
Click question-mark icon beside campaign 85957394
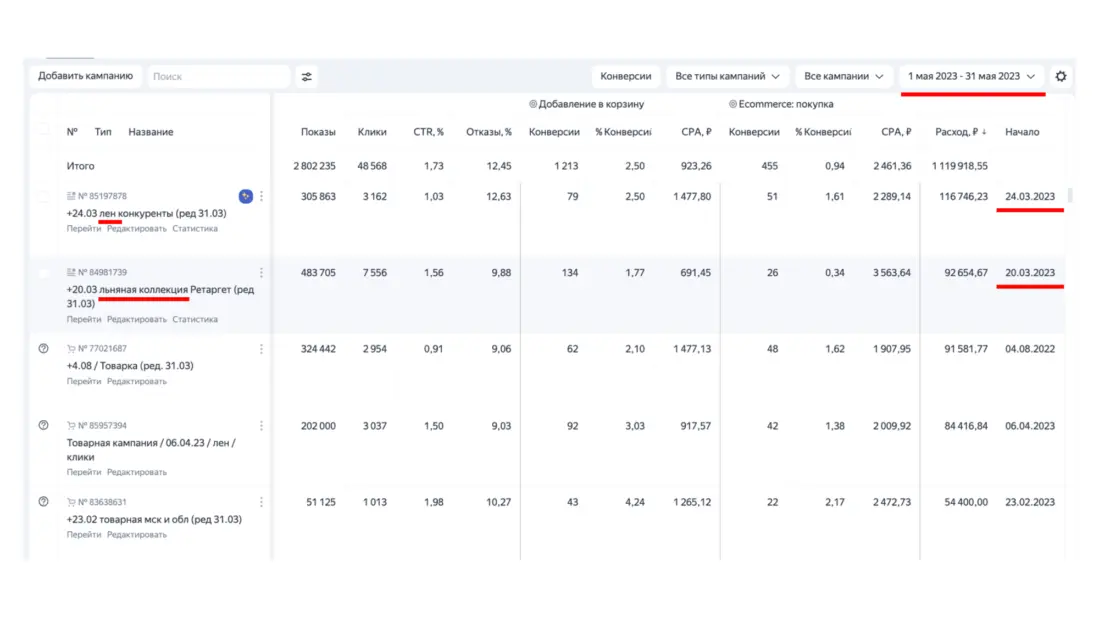[x=43, y=425]
